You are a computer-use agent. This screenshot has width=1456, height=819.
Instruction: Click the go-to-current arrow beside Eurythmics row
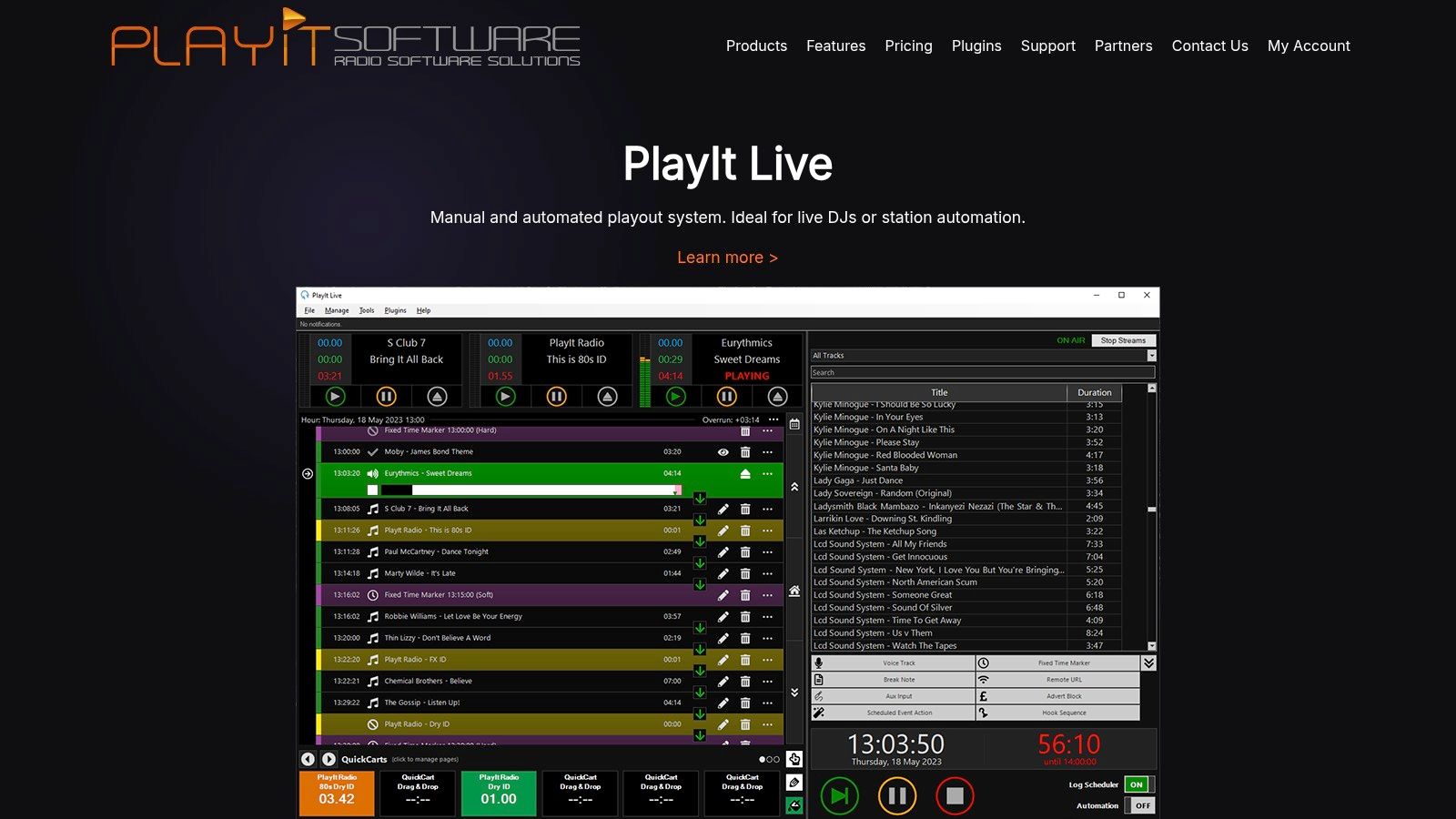point(308,473)
